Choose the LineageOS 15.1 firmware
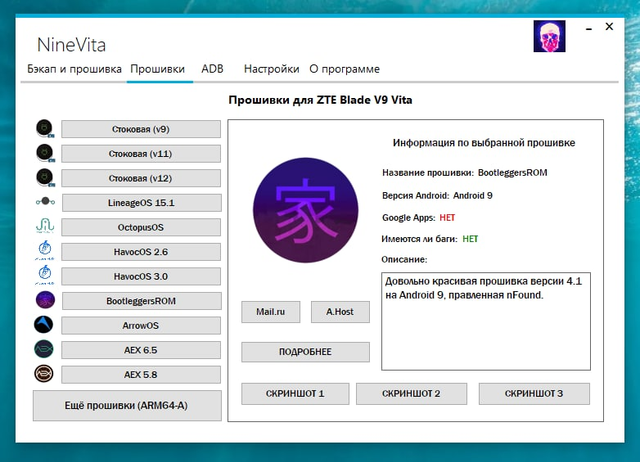The height and width of the screenshot is (462, 640). [x=142, y=203]
